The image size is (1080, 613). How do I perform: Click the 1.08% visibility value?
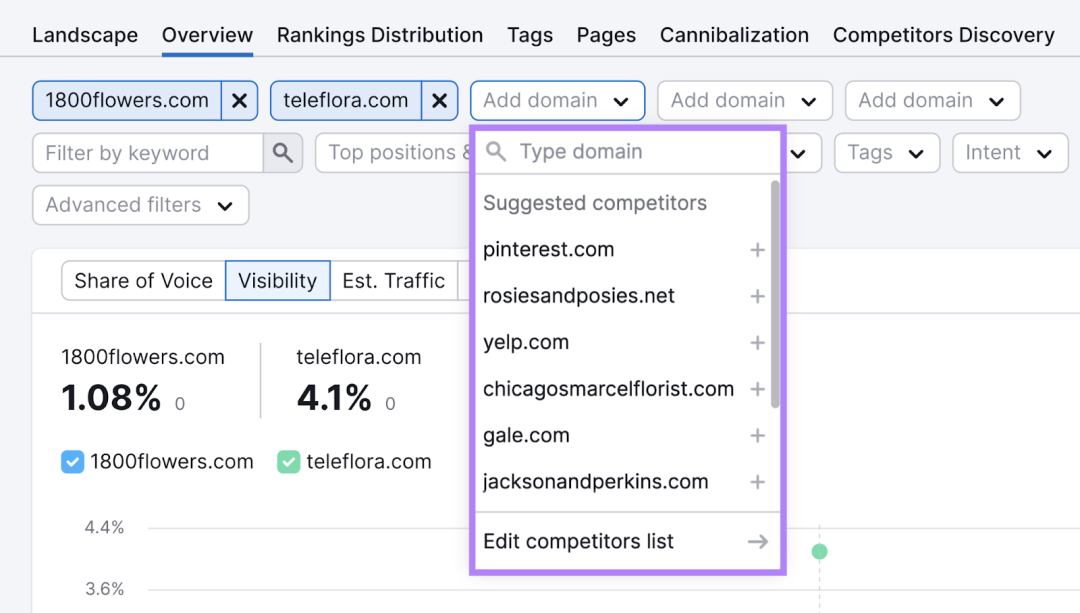(x=111, y=398)
